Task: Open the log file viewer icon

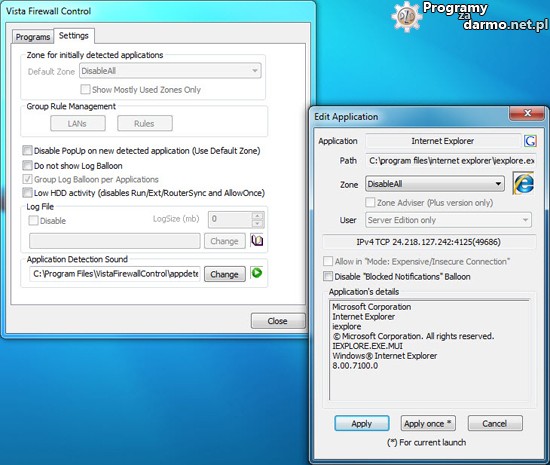Action: [x=257, y=241]
